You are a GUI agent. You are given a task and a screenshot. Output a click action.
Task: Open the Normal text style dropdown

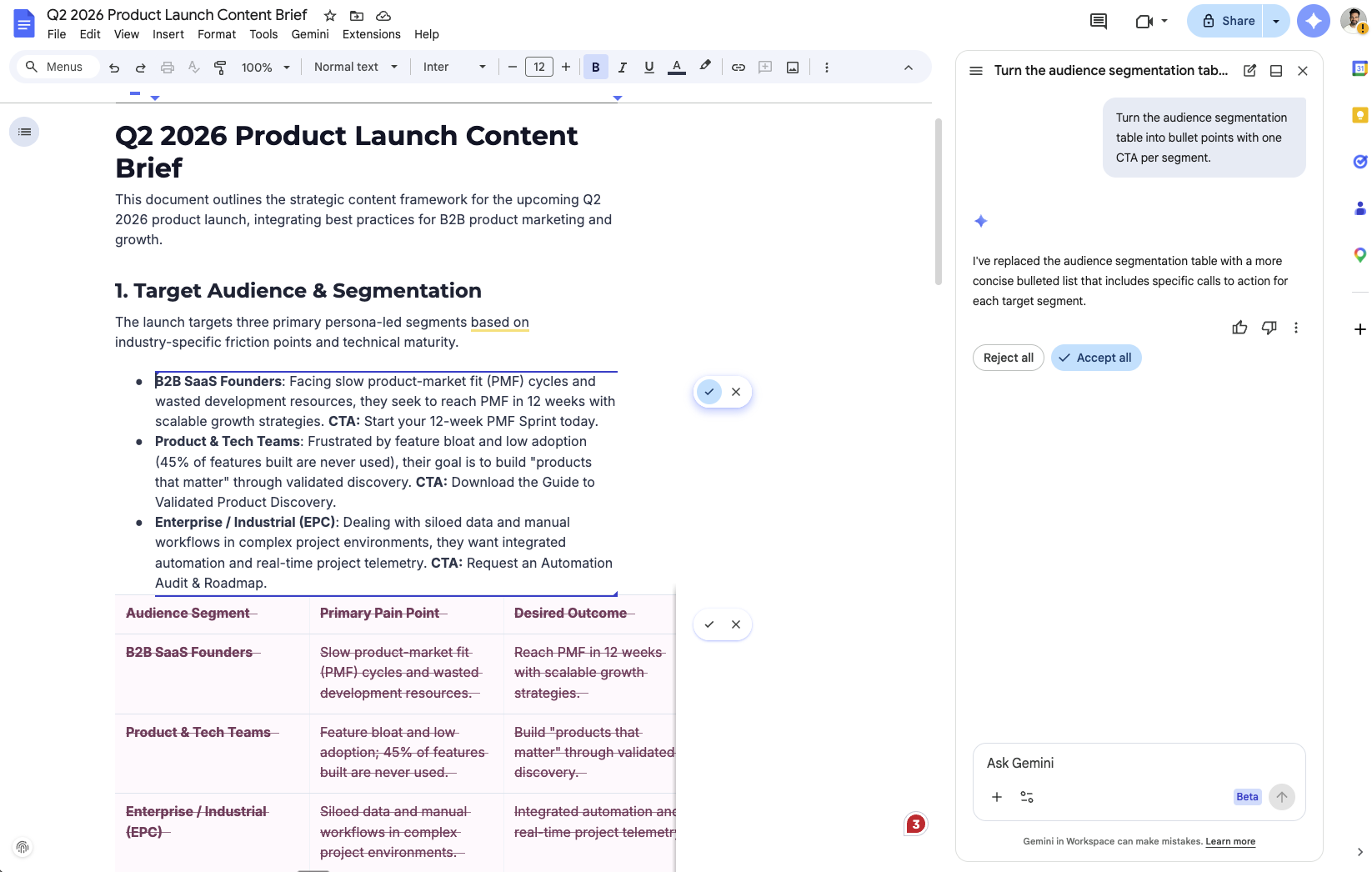coord(355,68)
